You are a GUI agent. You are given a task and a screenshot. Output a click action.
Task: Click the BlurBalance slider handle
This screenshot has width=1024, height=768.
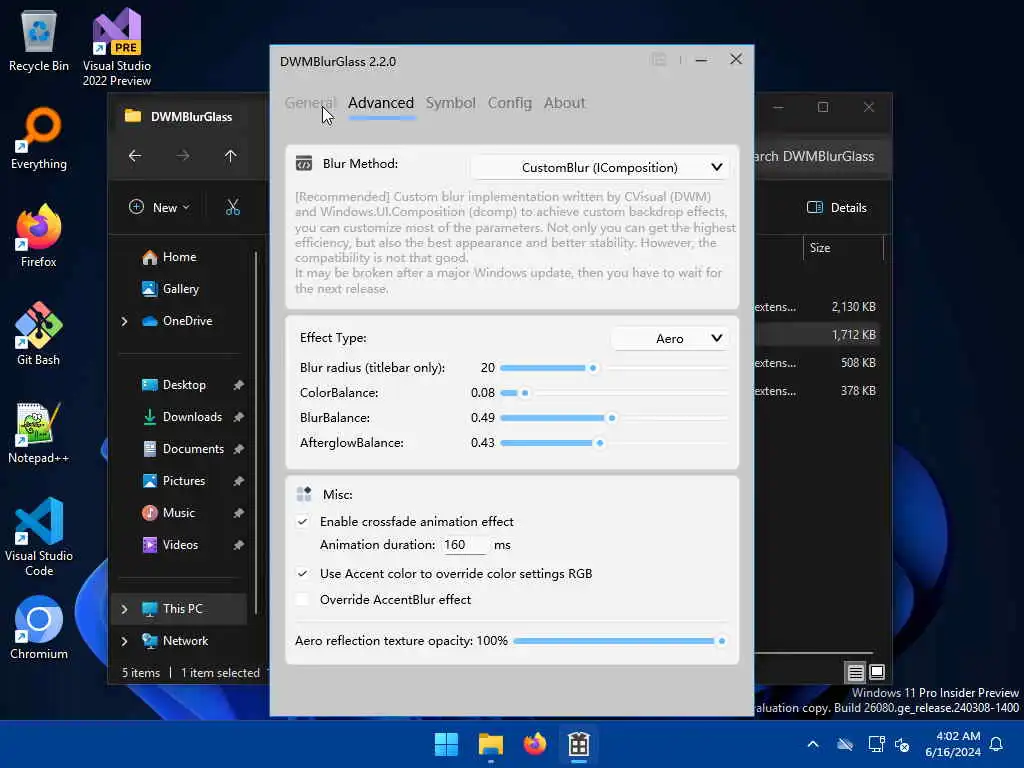coord(612,418)
